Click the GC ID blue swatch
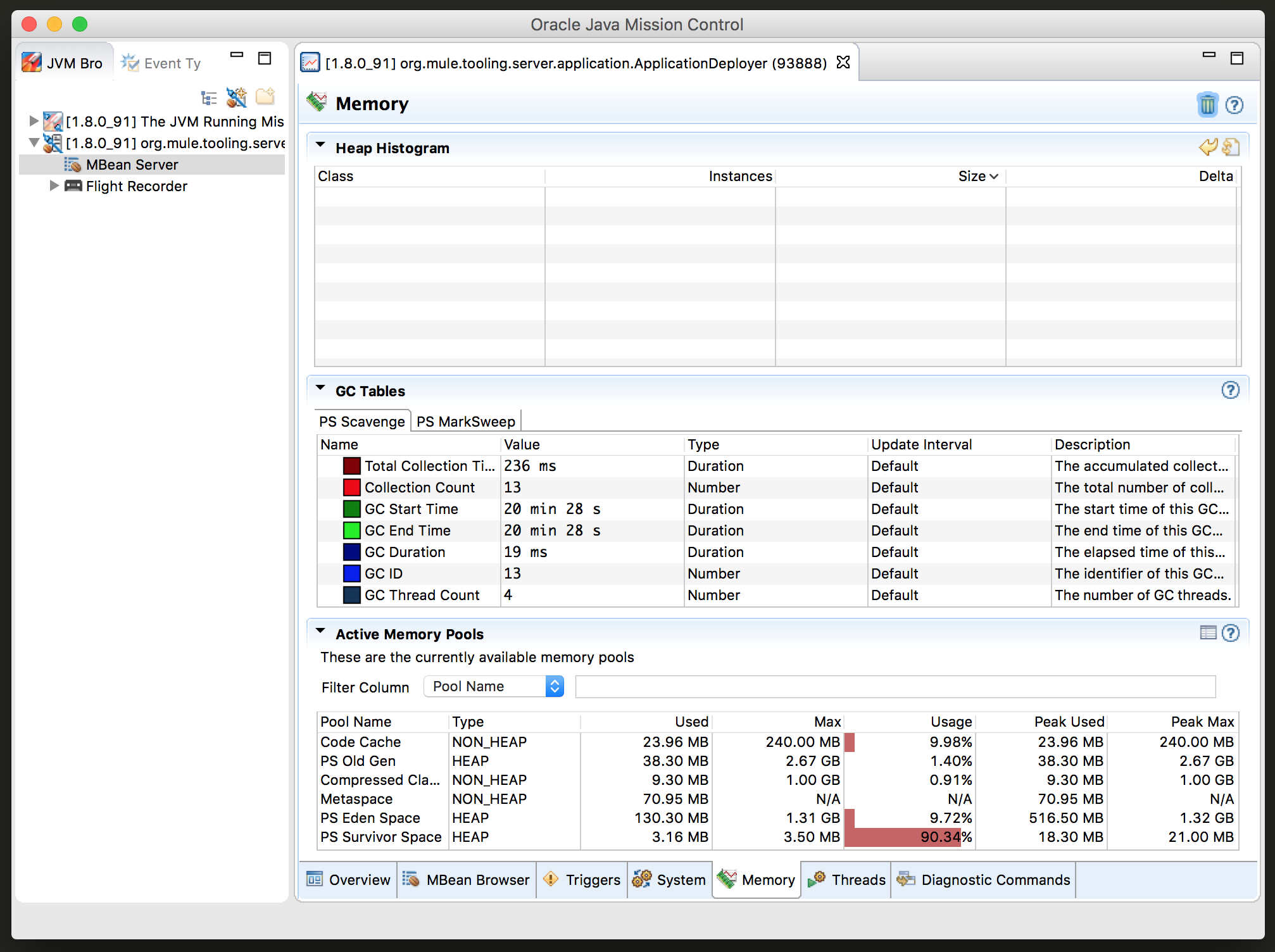The height and width of the screenshot is (952, 1275). [x=352, y=573]
